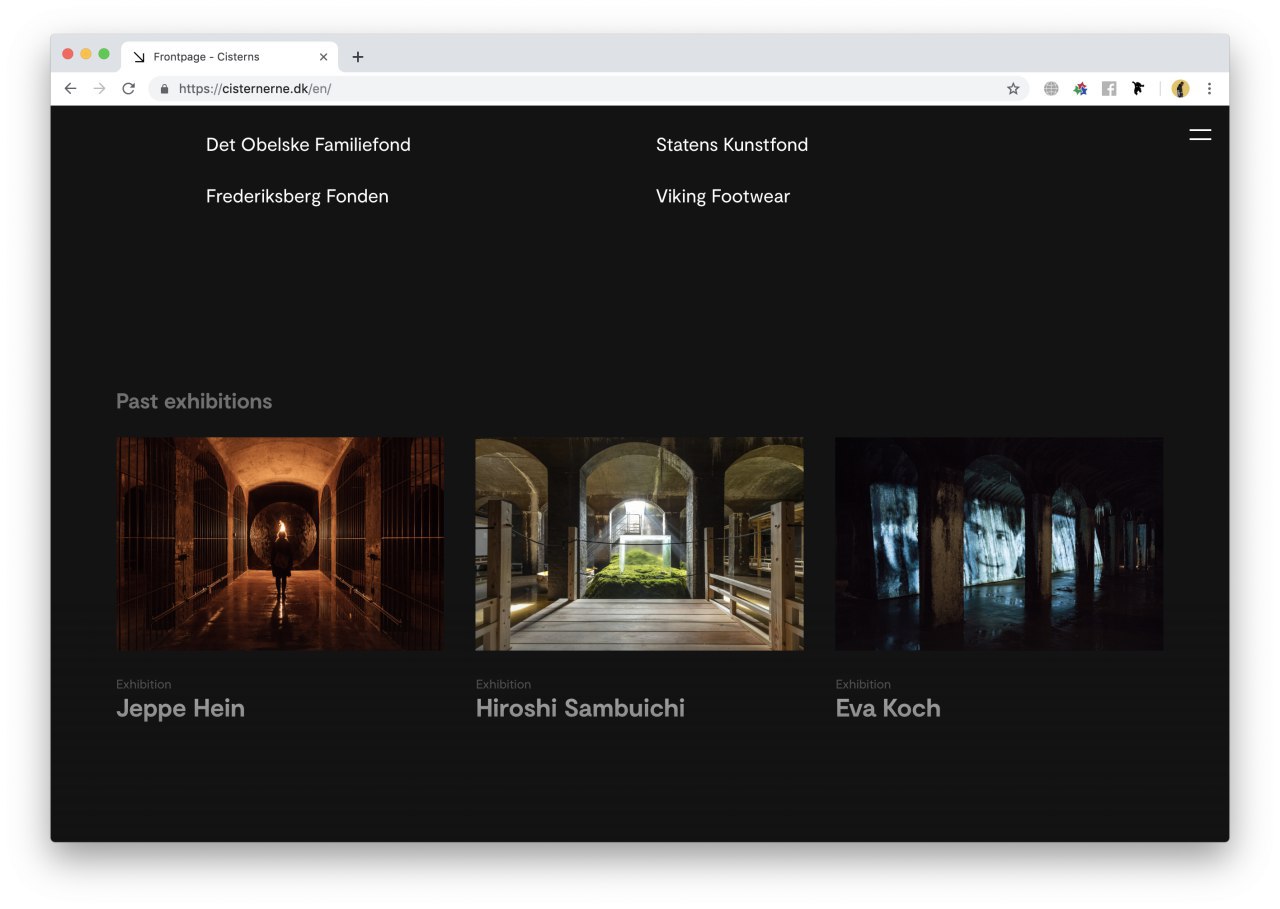The image size is (1280, 909).
Task: Click the browser back arrow
Action: (x=70, y=89)
